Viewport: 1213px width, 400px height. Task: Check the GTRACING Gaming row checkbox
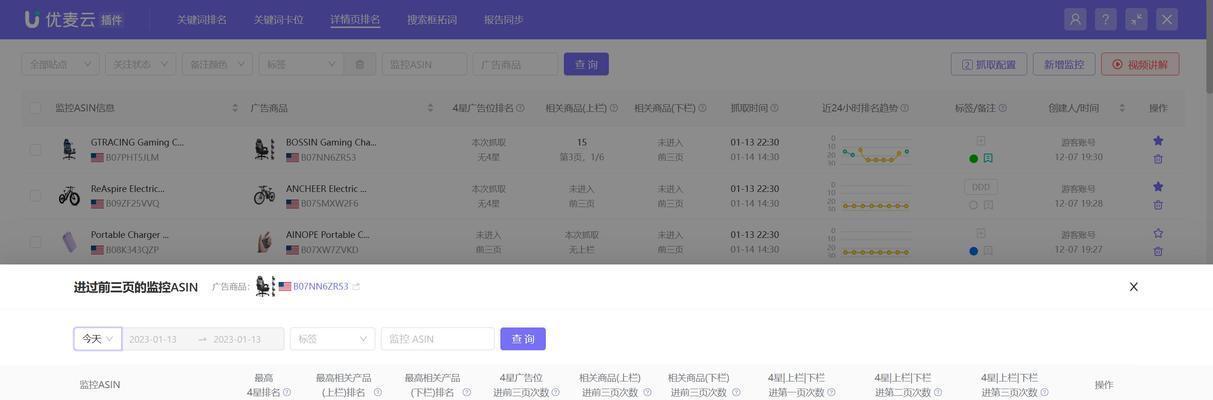tap(36, 149)
